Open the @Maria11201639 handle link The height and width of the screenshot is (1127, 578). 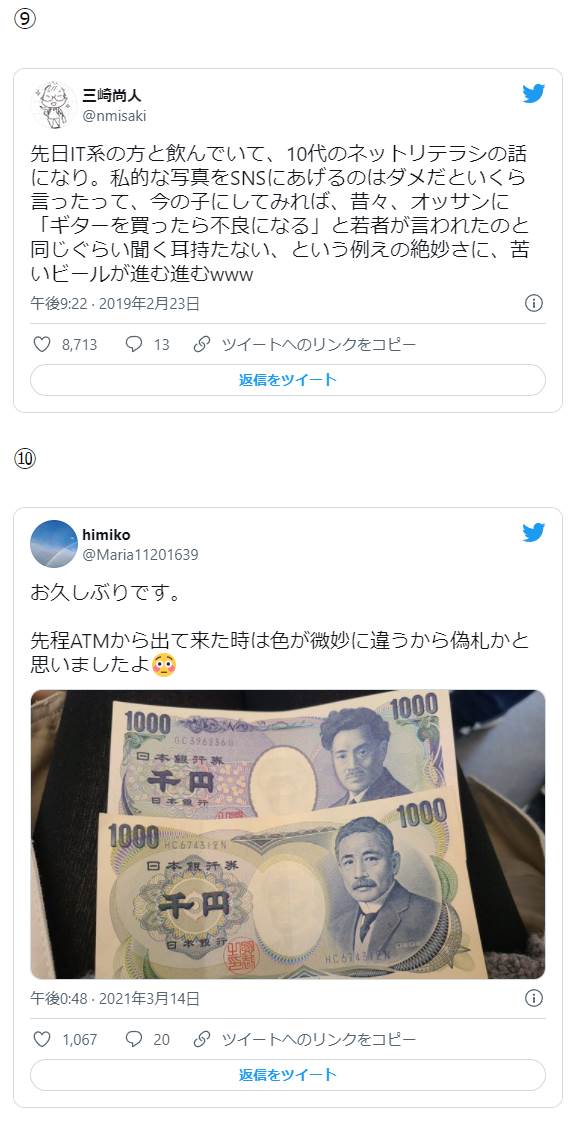tap(140, 555)
